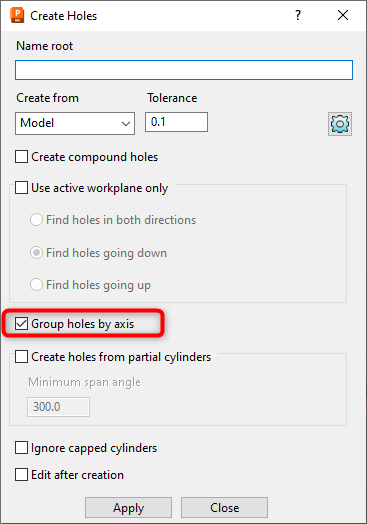Click the Tolerance value field

[176, 122]
